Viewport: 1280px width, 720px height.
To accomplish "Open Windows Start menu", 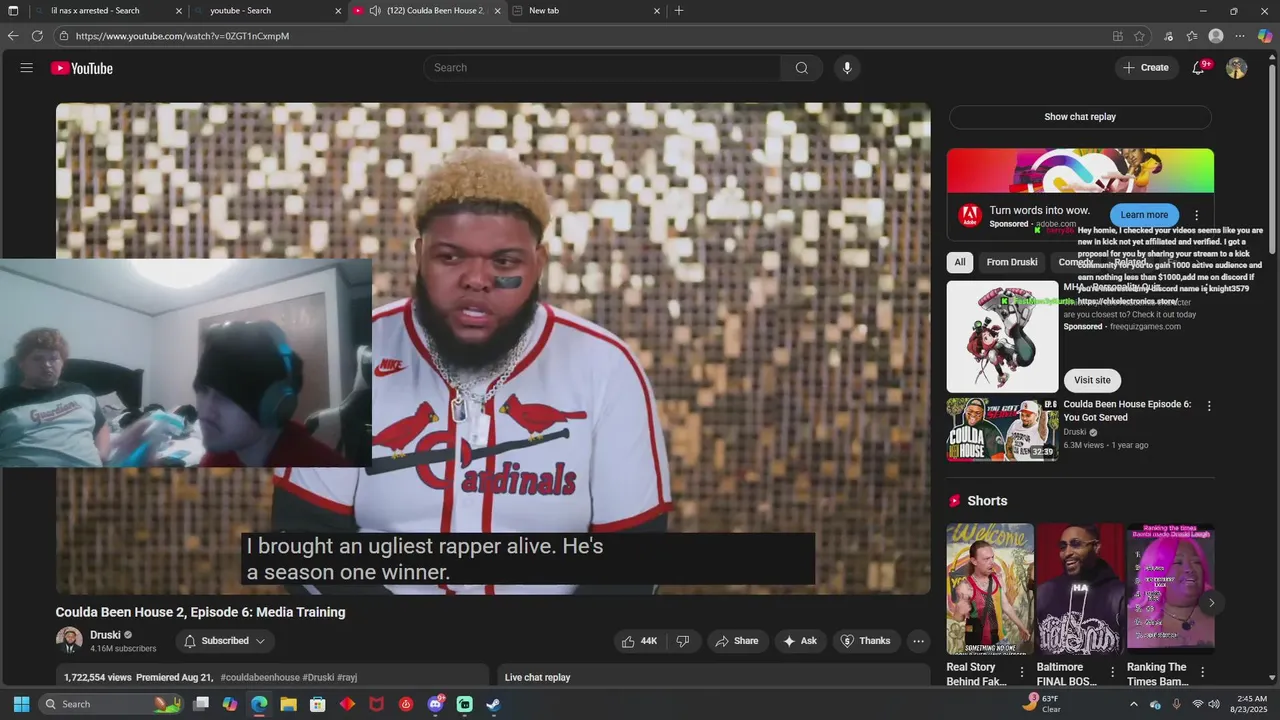I will click(21, 704).
